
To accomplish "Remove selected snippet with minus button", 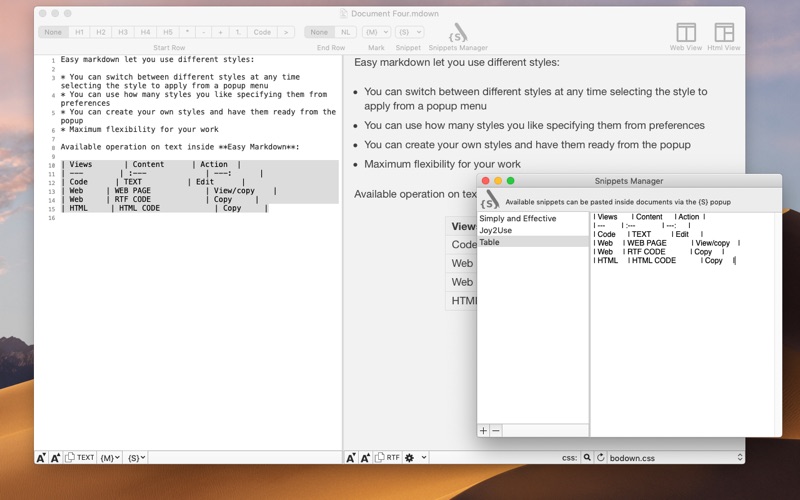I will pyautogui.click(x=496, y=431).
